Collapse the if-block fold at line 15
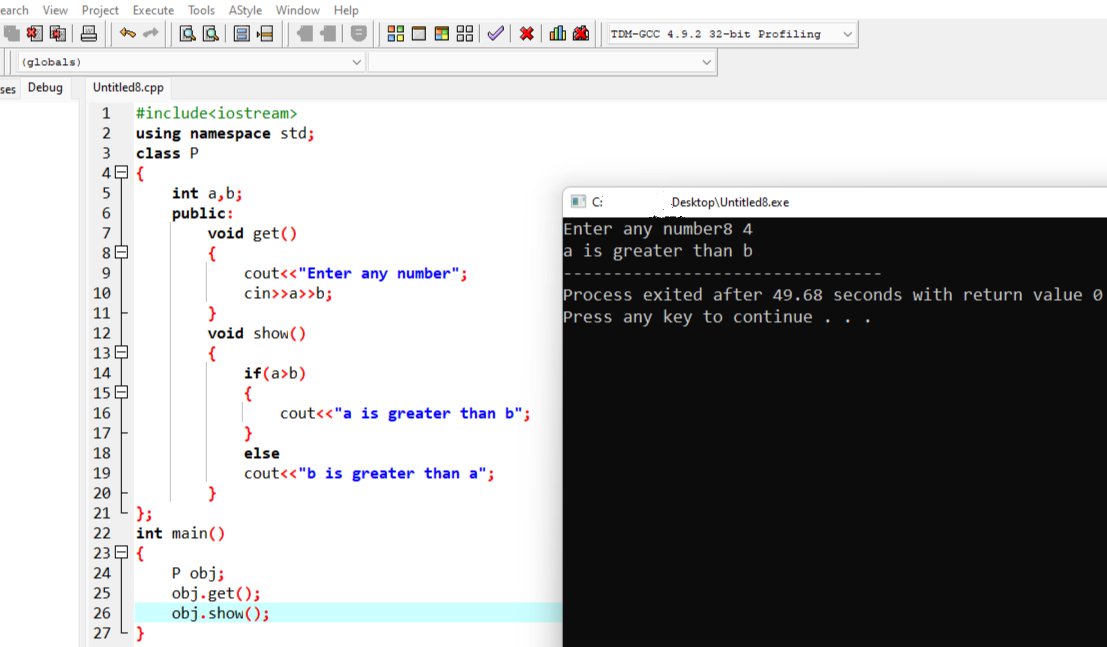Screen dimensions: 1107x647 pos(121,392)
